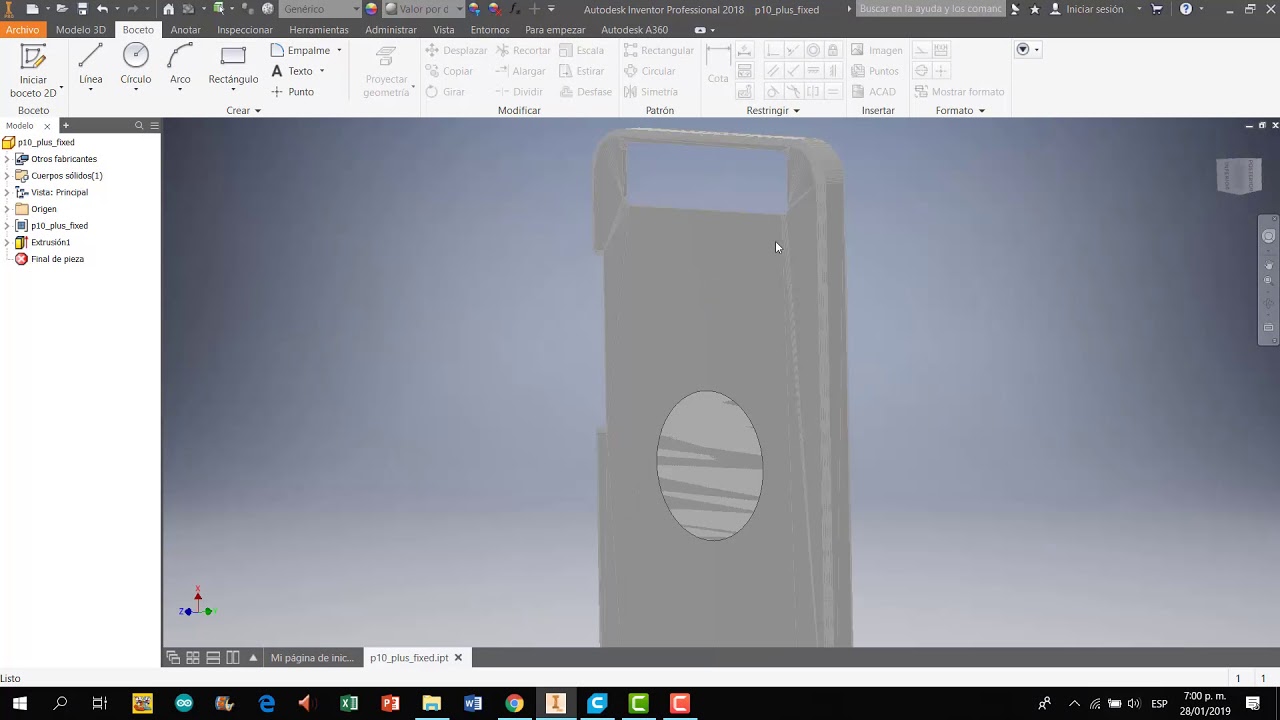Click the Windows Start button
The width and height of the screenshot is (1280, 720).
(x=19, y=703)
